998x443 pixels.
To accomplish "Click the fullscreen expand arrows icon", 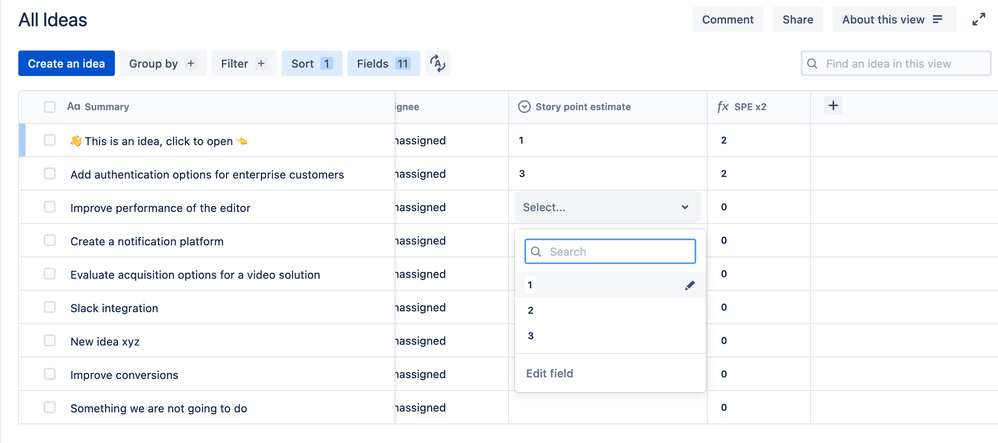I will click(978, 20).
